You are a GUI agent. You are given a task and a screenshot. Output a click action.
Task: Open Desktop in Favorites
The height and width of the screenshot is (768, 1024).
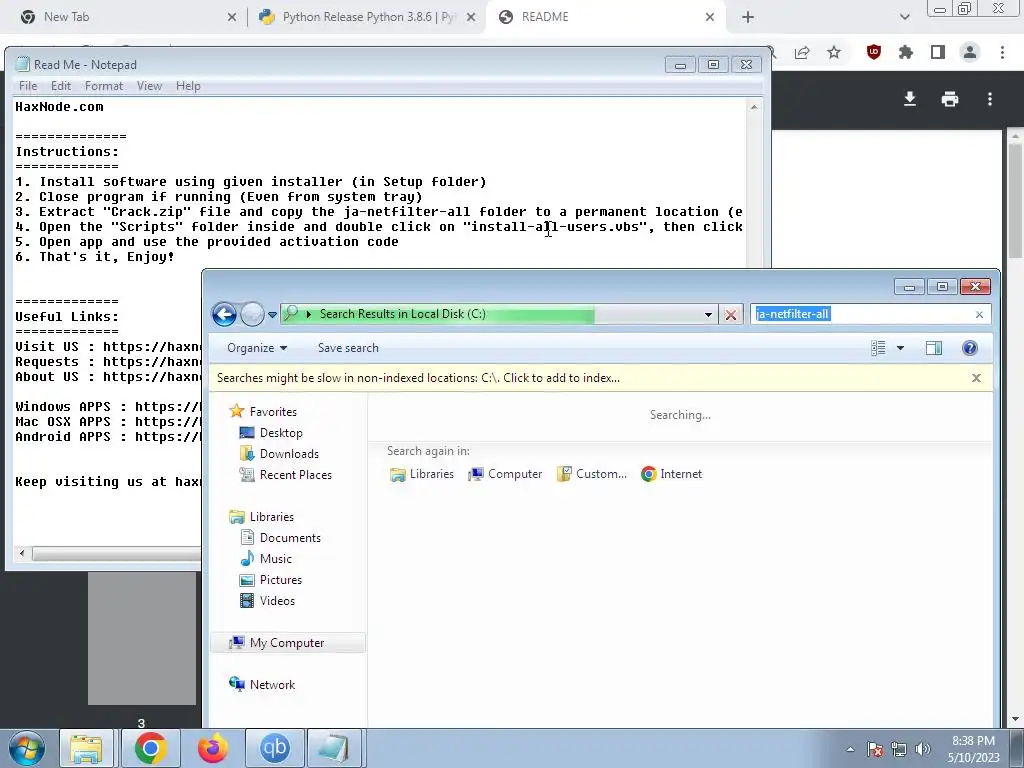(281, 433)
